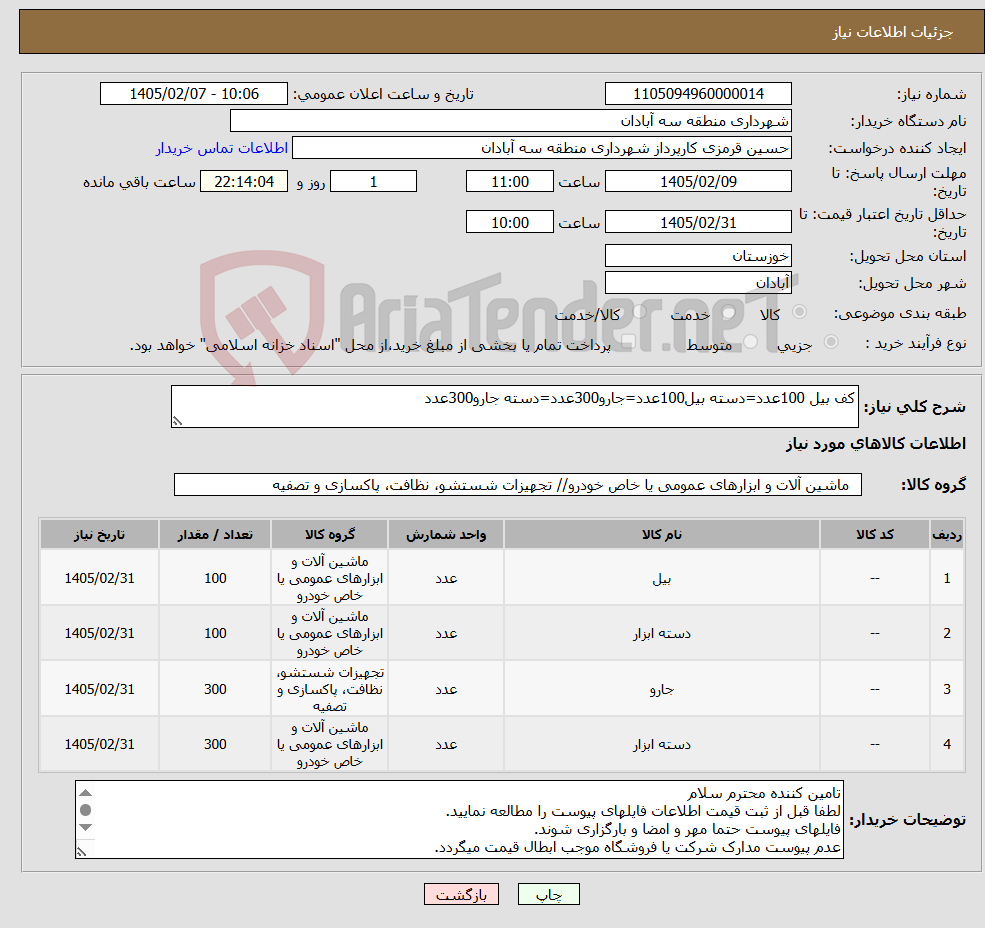Click price validity time 10:00

coord(509,222)
